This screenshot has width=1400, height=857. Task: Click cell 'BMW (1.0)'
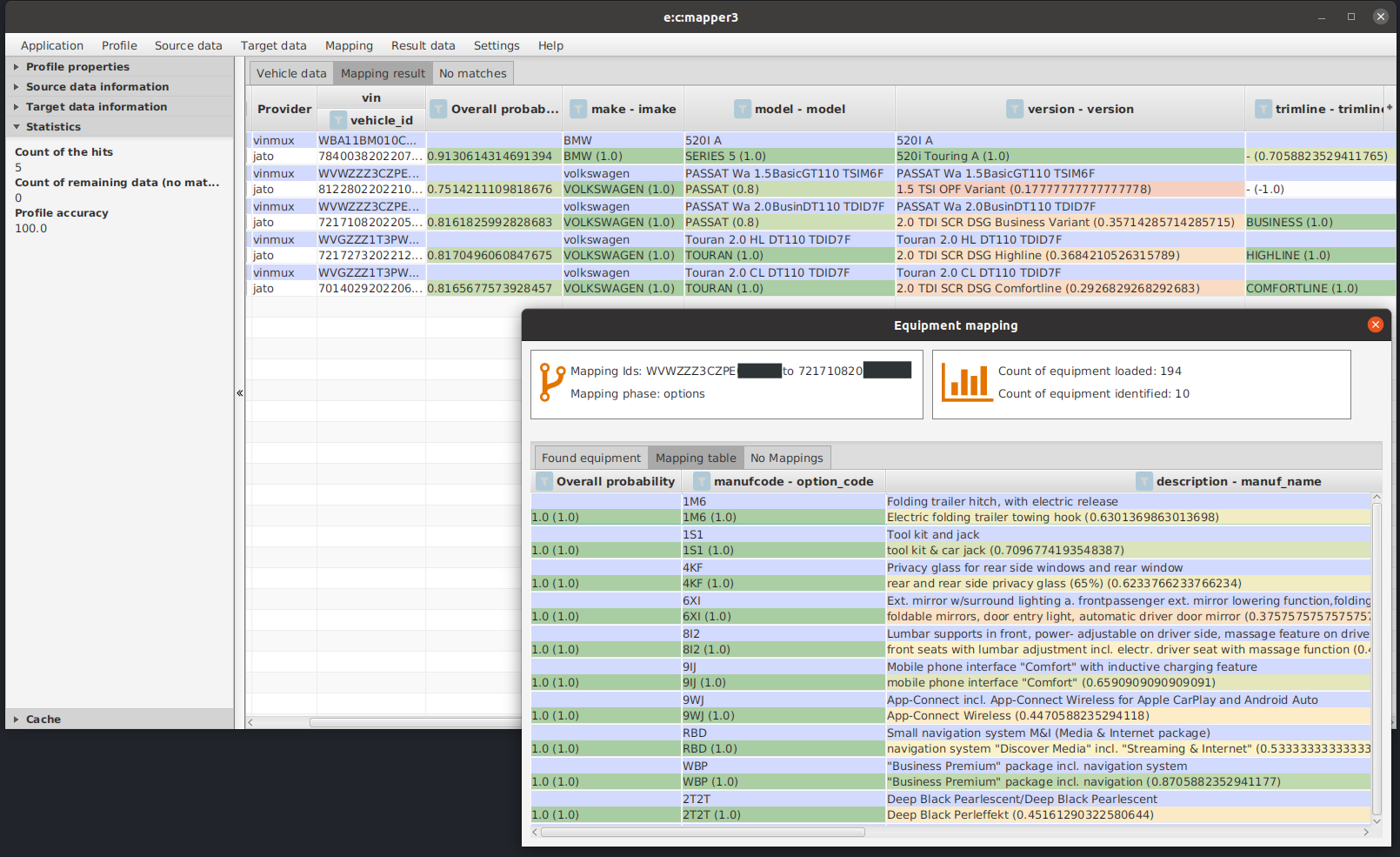click(623, 157)
